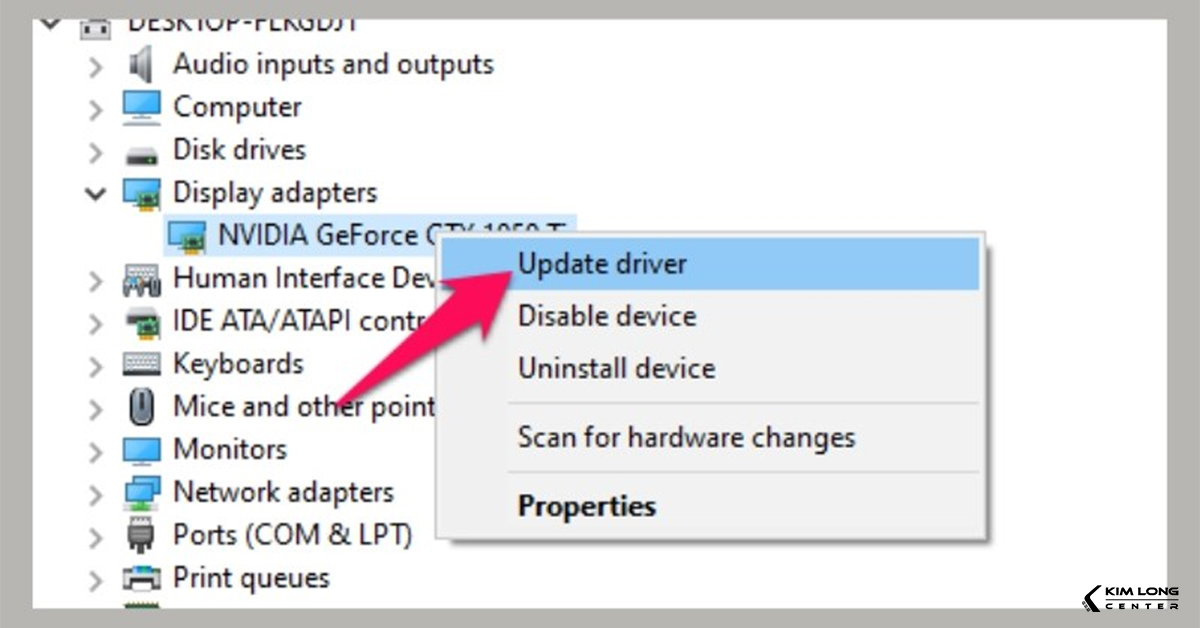
Task: Expand the Audio inputs and outputs node
Action: pyautogui.click(x=96, y=66)
